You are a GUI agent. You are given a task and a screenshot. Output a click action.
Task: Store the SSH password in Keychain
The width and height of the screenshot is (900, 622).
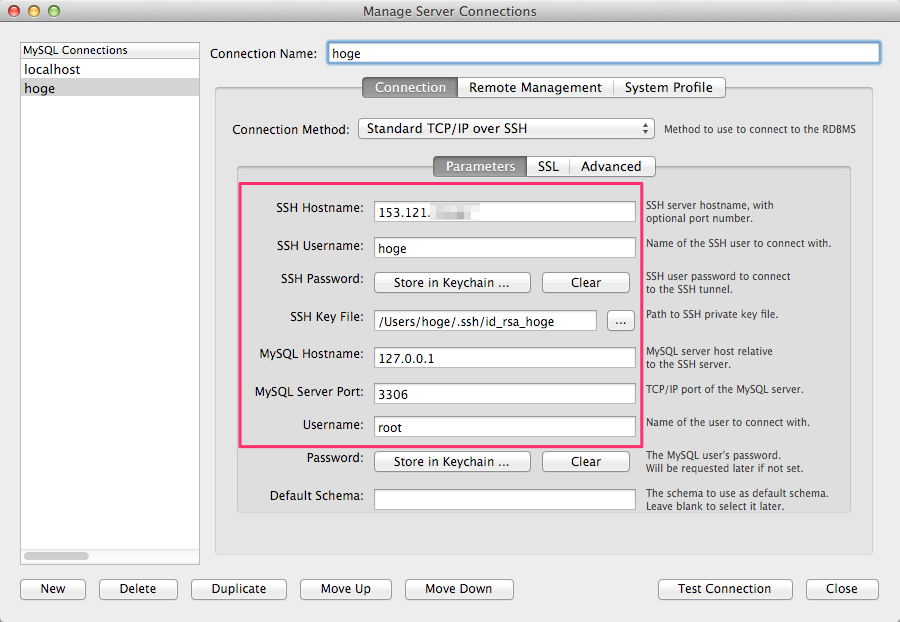click(x=451, y=283)
